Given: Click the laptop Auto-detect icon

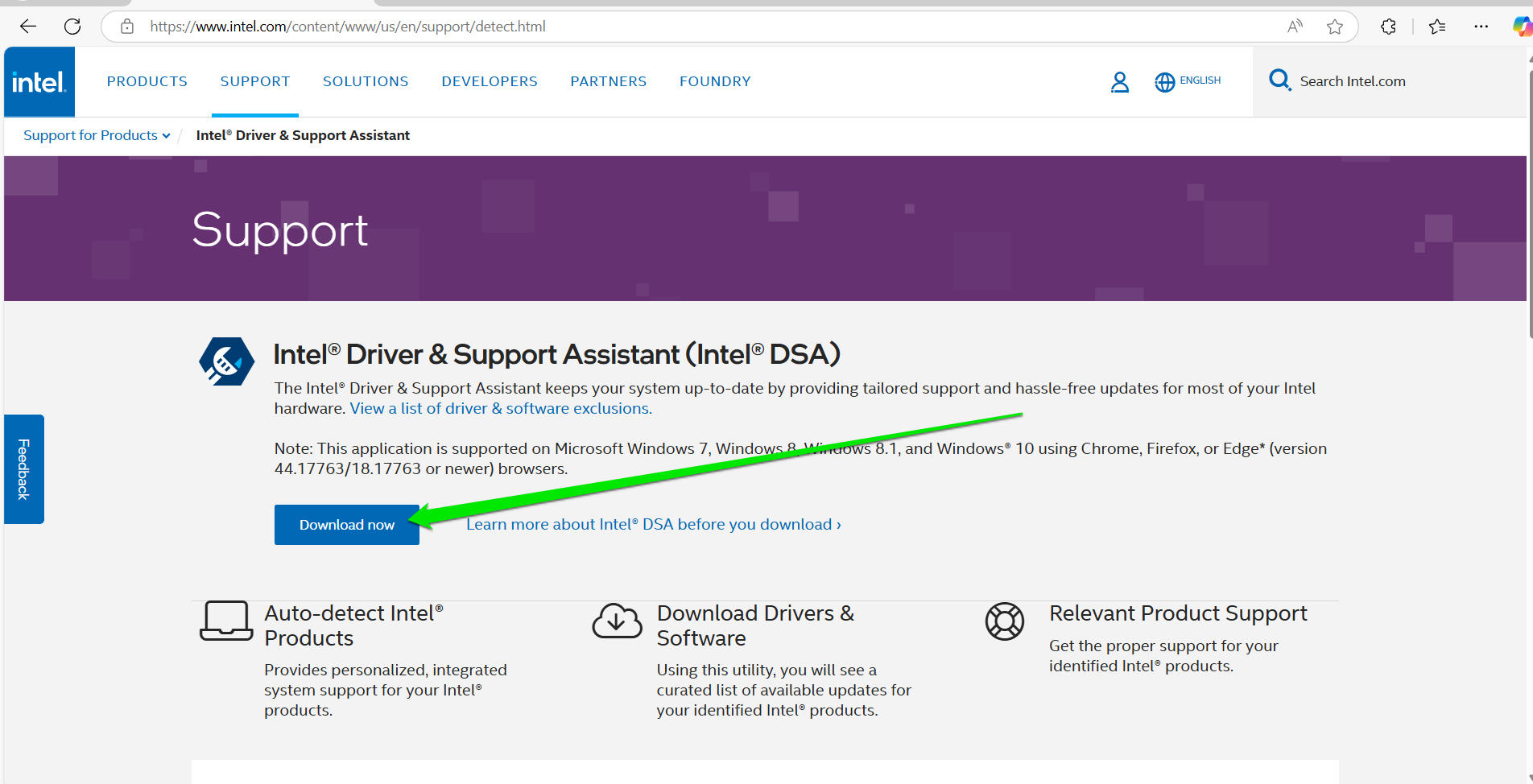Looking at the screenshot, I should pyautogui.click(x=226, y=621).
